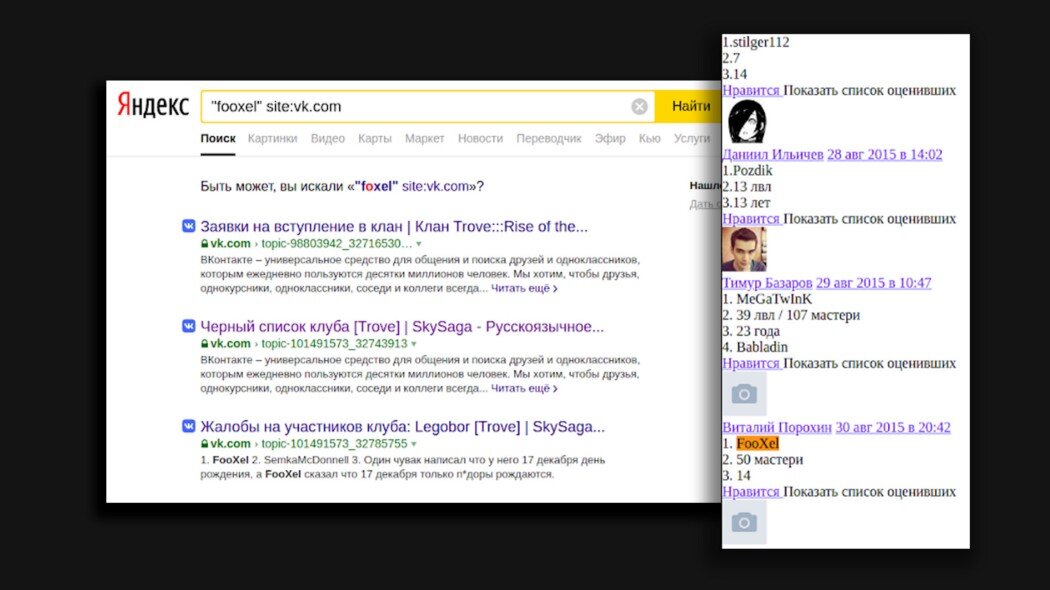Image resolution: width=1050 pixels, height=590 pixels.
Task: Open the Кью tab
Action: coord(650,139)
